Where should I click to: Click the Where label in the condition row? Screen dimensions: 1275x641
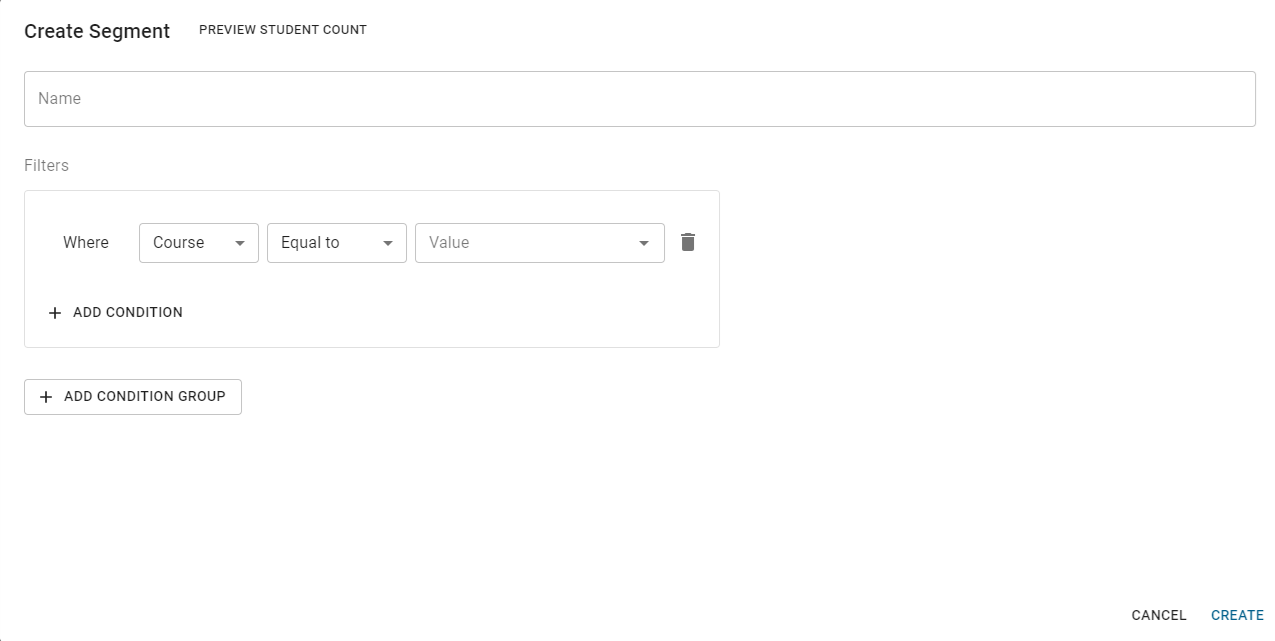coord(86,243)
